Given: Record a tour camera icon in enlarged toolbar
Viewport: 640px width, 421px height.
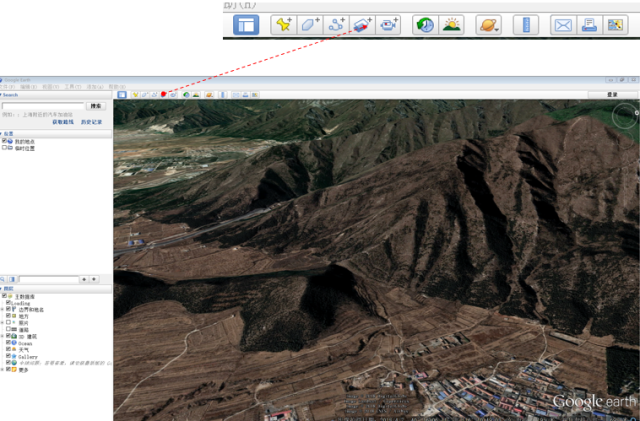Looking at the screenshot, I should pos(388,25).
